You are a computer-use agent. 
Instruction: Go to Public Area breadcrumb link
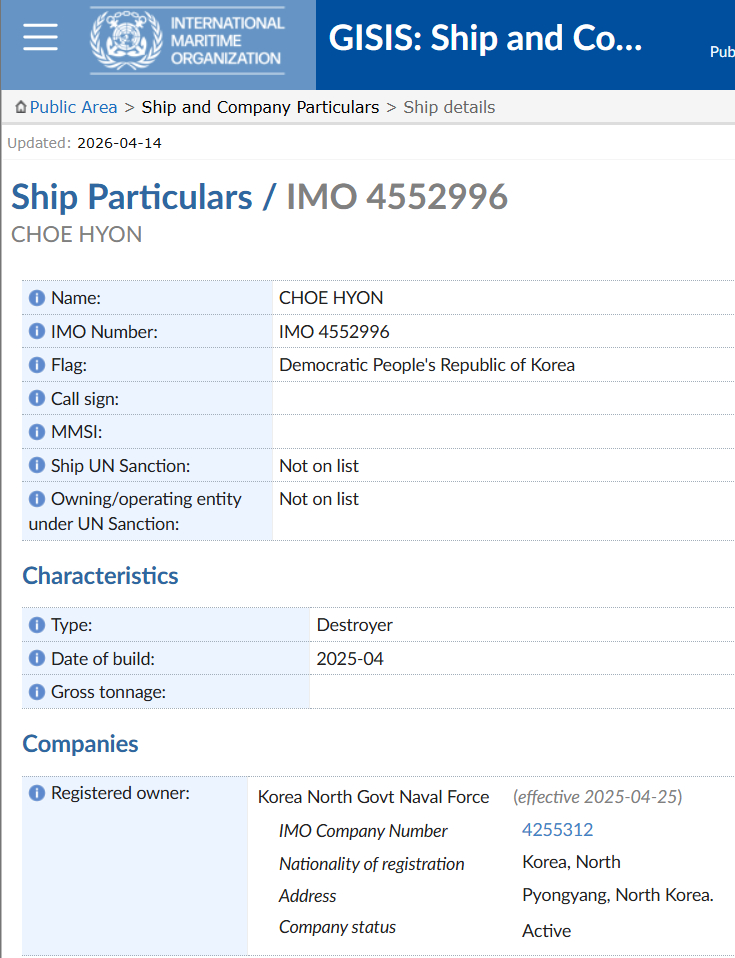point(73,107)
